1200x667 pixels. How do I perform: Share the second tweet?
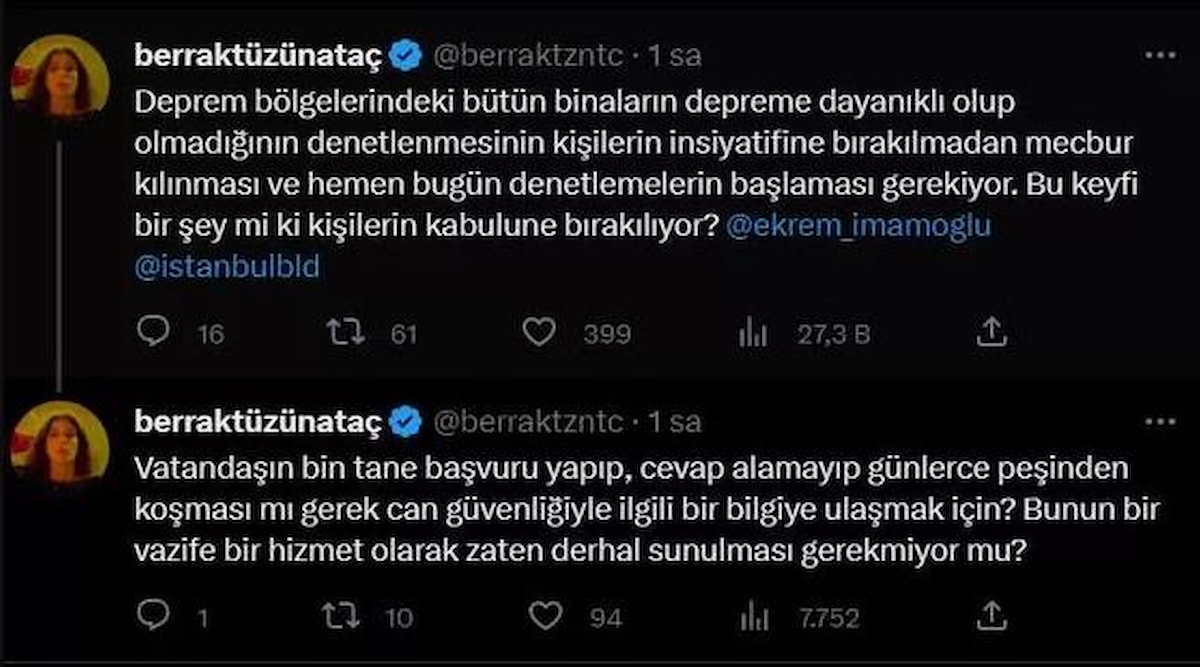tap(989, 616)
